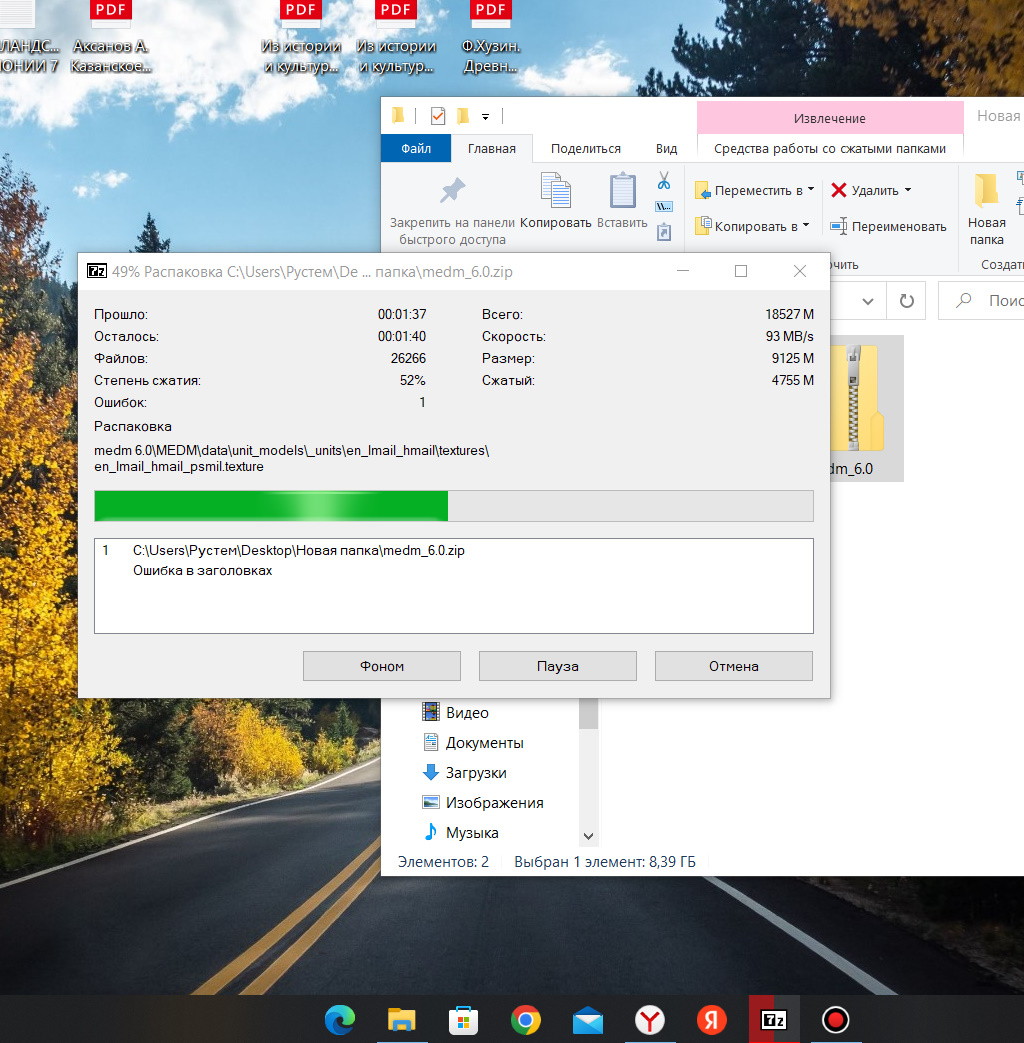
Task: Click the Copy icon in ribbon
Action: [555, 191]
